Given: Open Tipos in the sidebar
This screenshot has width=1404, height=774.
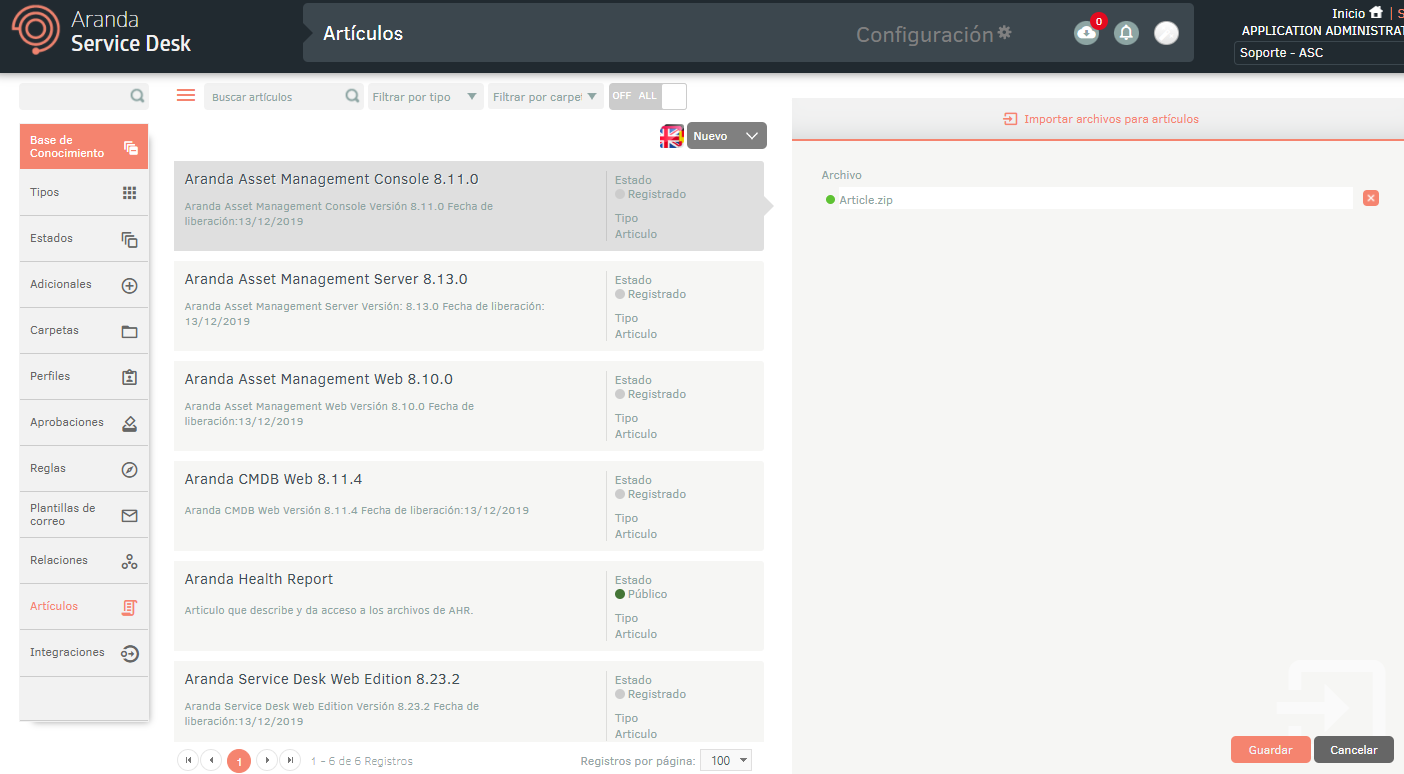Looking at the screenshot, I should [84, 193].
